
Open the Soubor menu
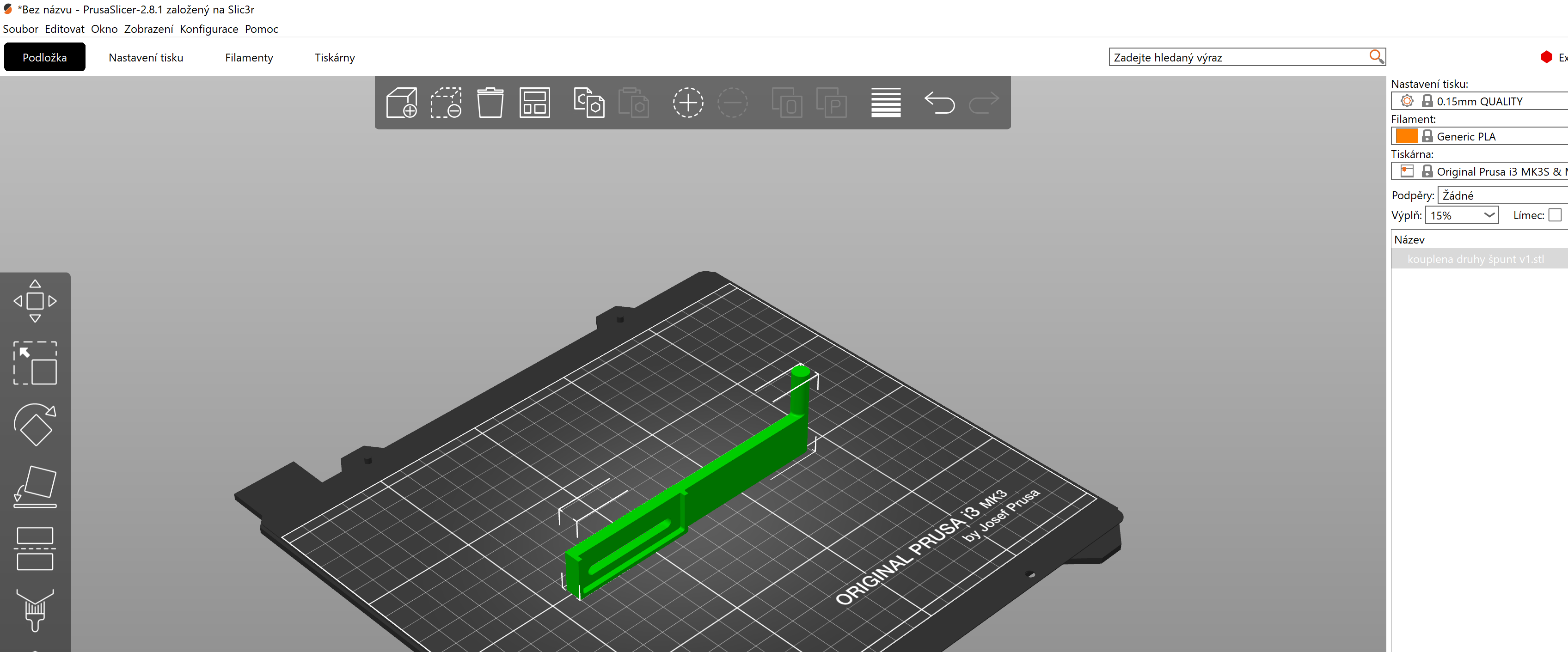[20, 29]
